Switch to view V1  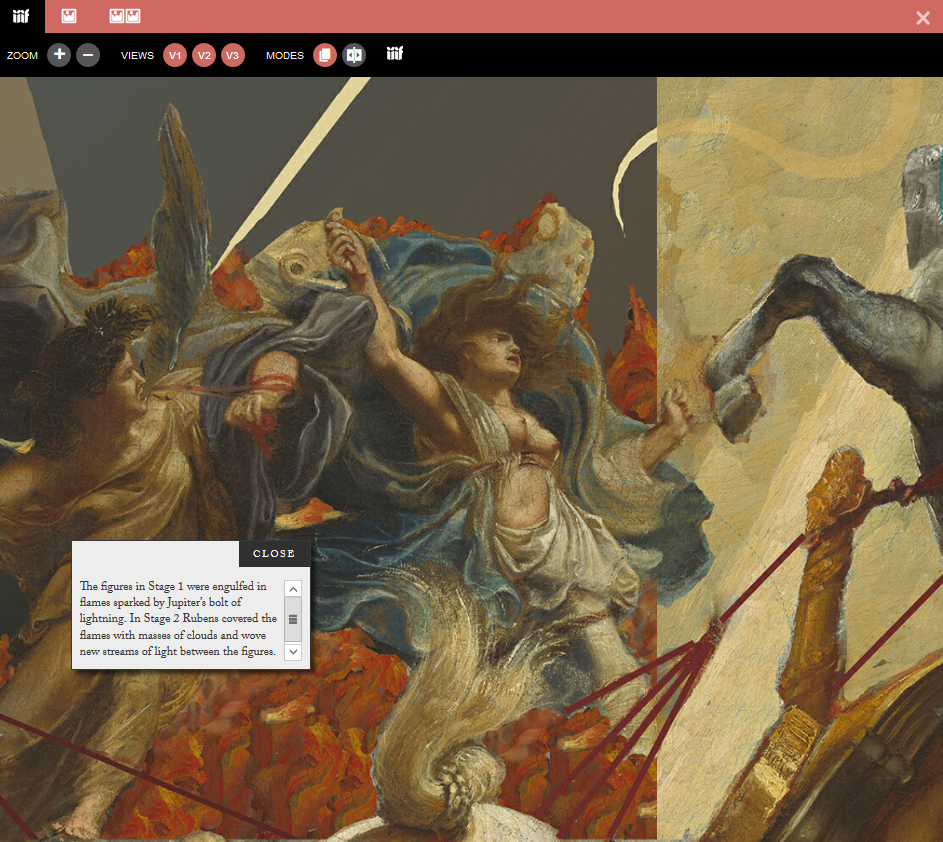point(175,55)
